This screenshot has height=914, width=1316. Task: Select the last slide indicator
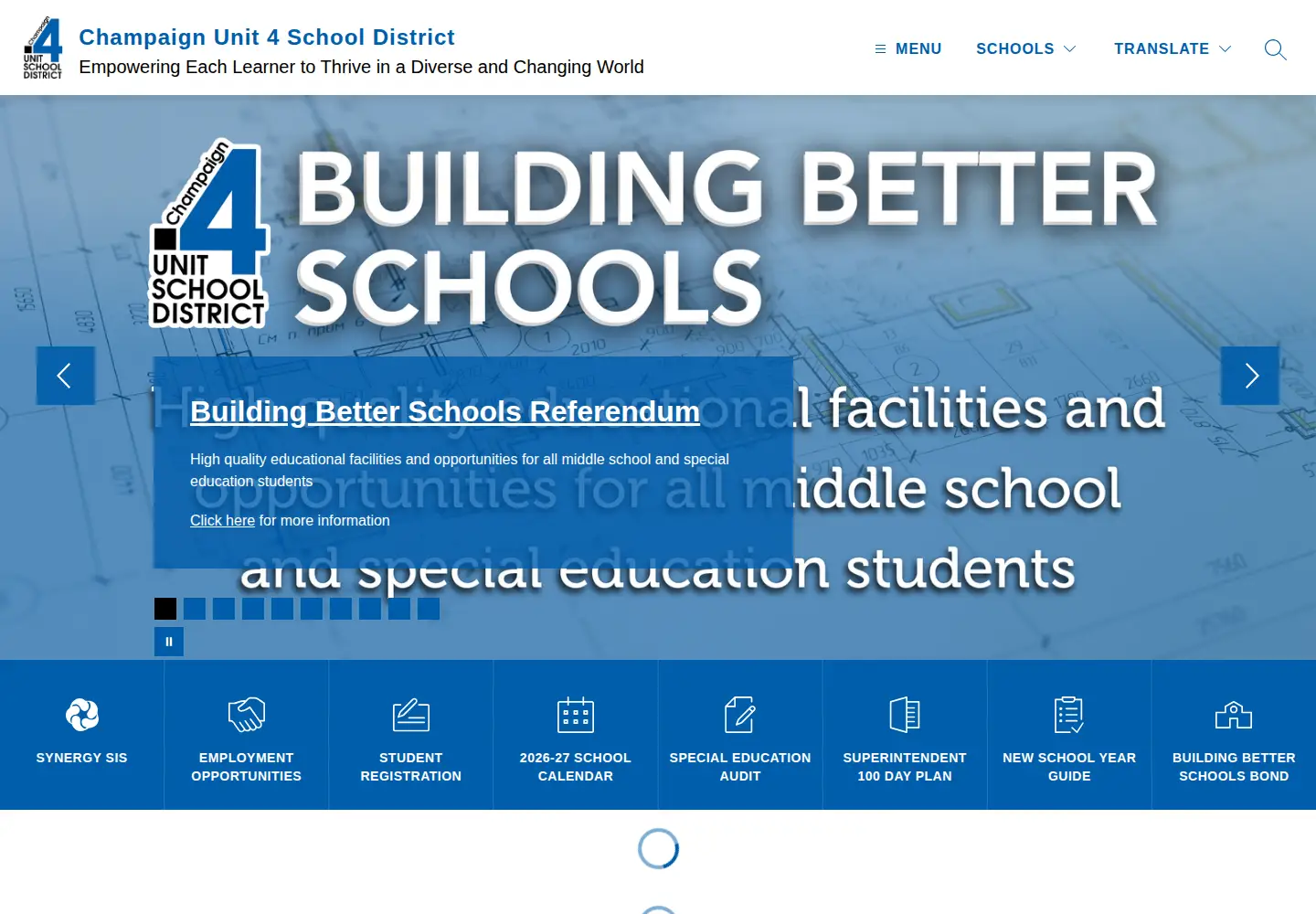(x=429, y=609)
